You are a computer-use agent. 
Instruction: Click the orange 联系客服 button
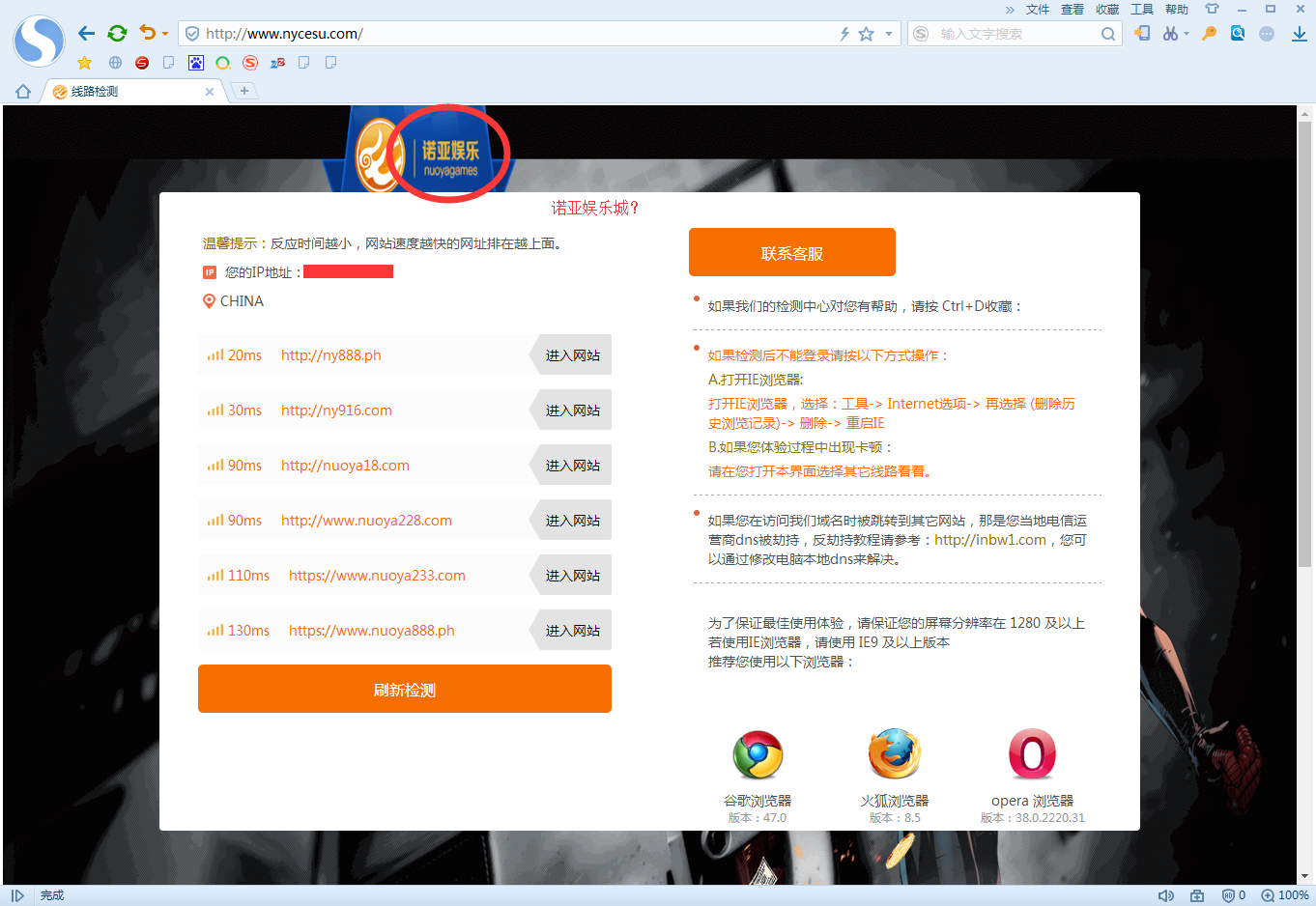point(791,253)
